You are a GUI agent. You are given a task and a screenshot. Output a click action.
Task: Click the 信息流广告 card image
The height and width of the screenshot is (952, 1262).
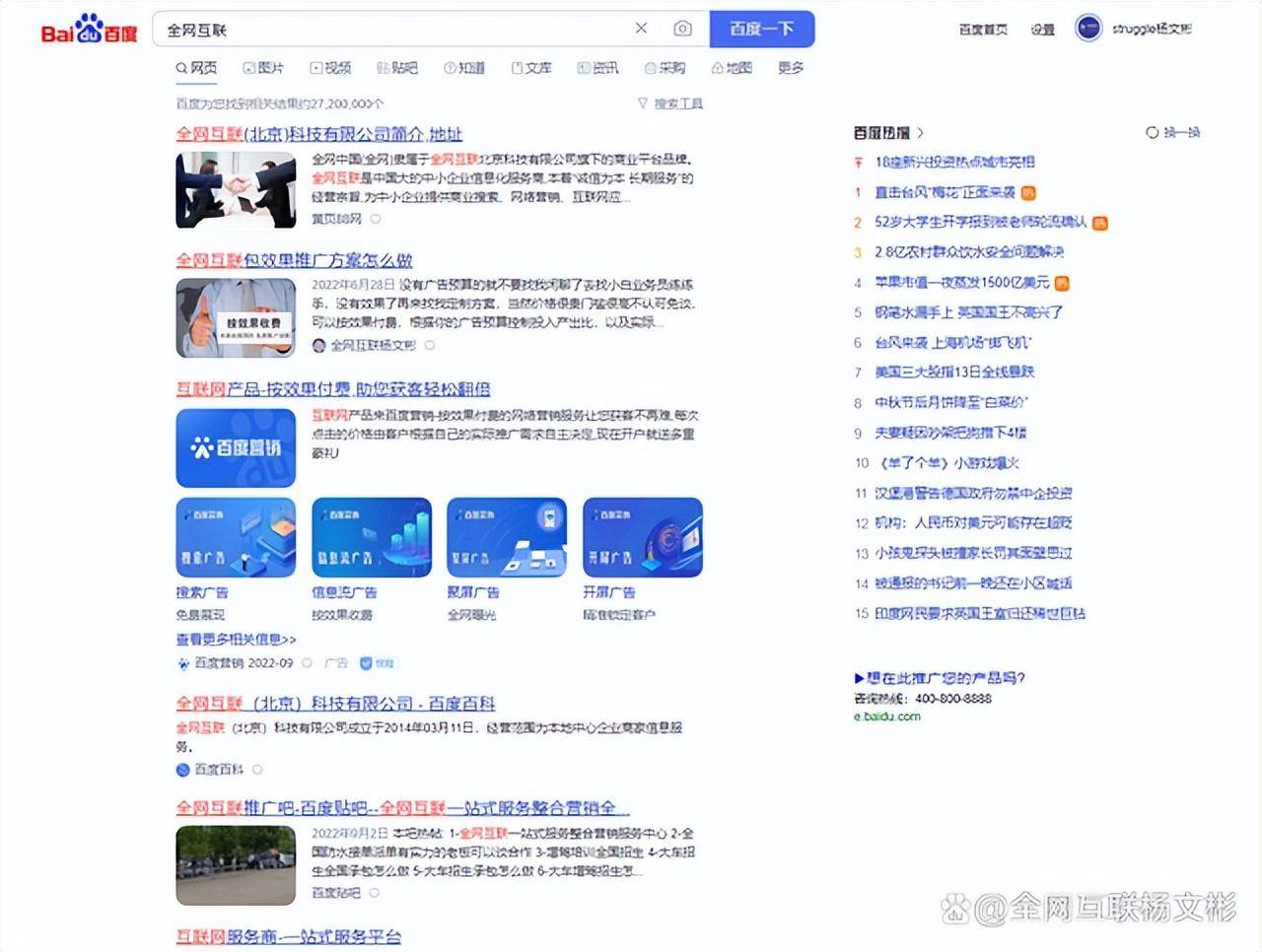point(372,537)
